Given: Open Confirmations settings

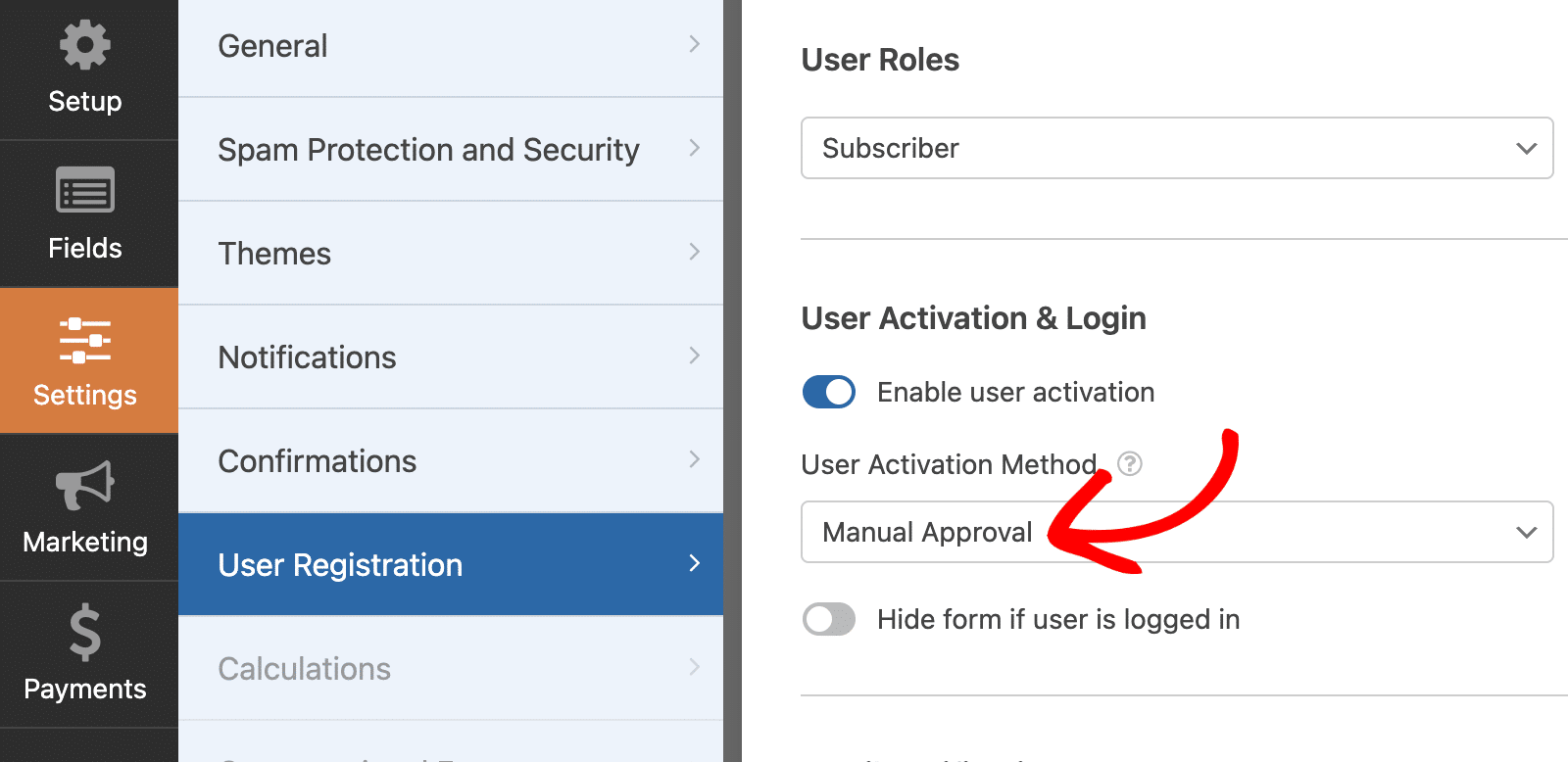Looking at the screenshot, I should point(451,461).
